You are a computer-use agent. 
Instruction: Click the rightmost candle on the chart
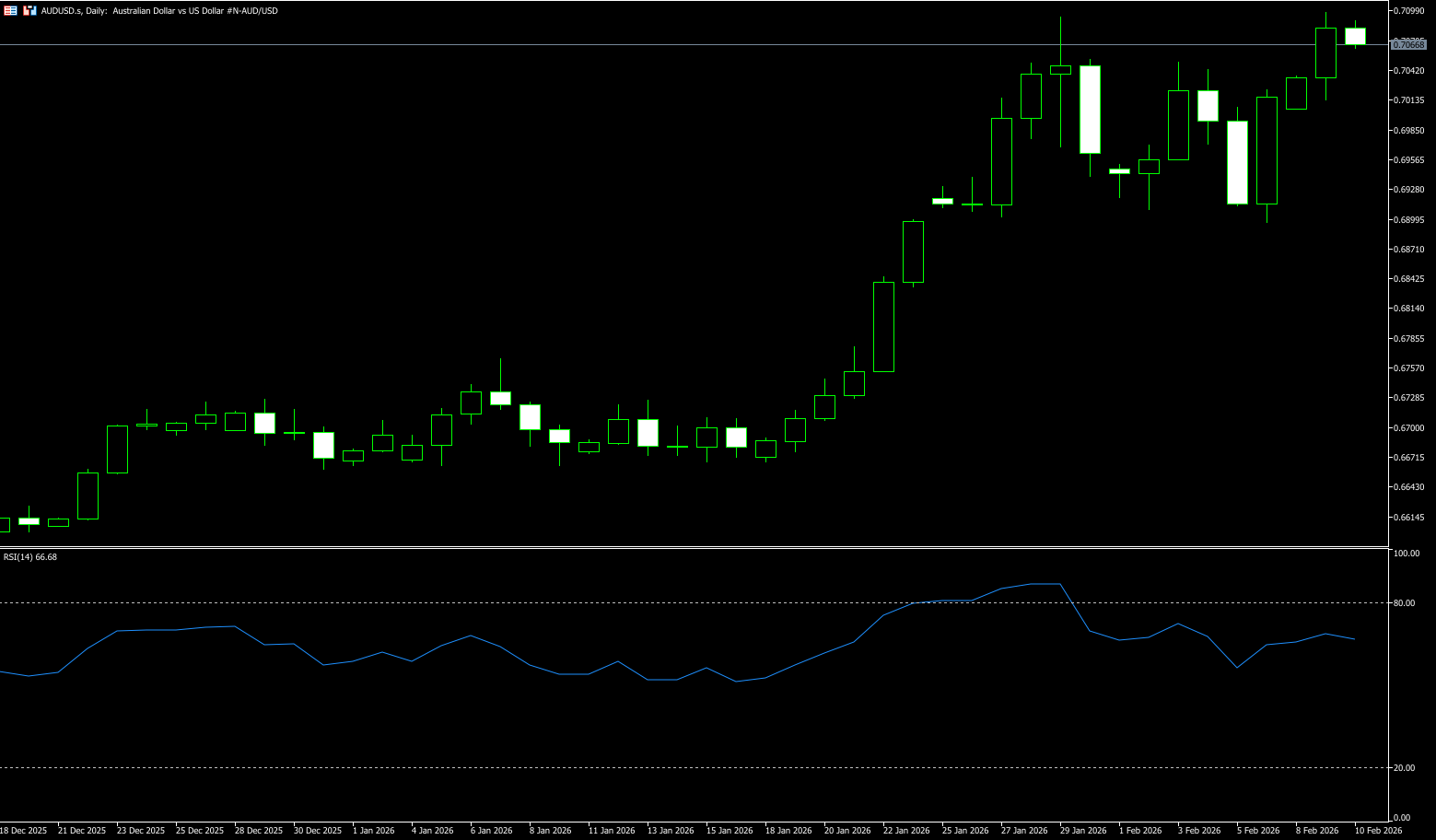point(1355,36)
